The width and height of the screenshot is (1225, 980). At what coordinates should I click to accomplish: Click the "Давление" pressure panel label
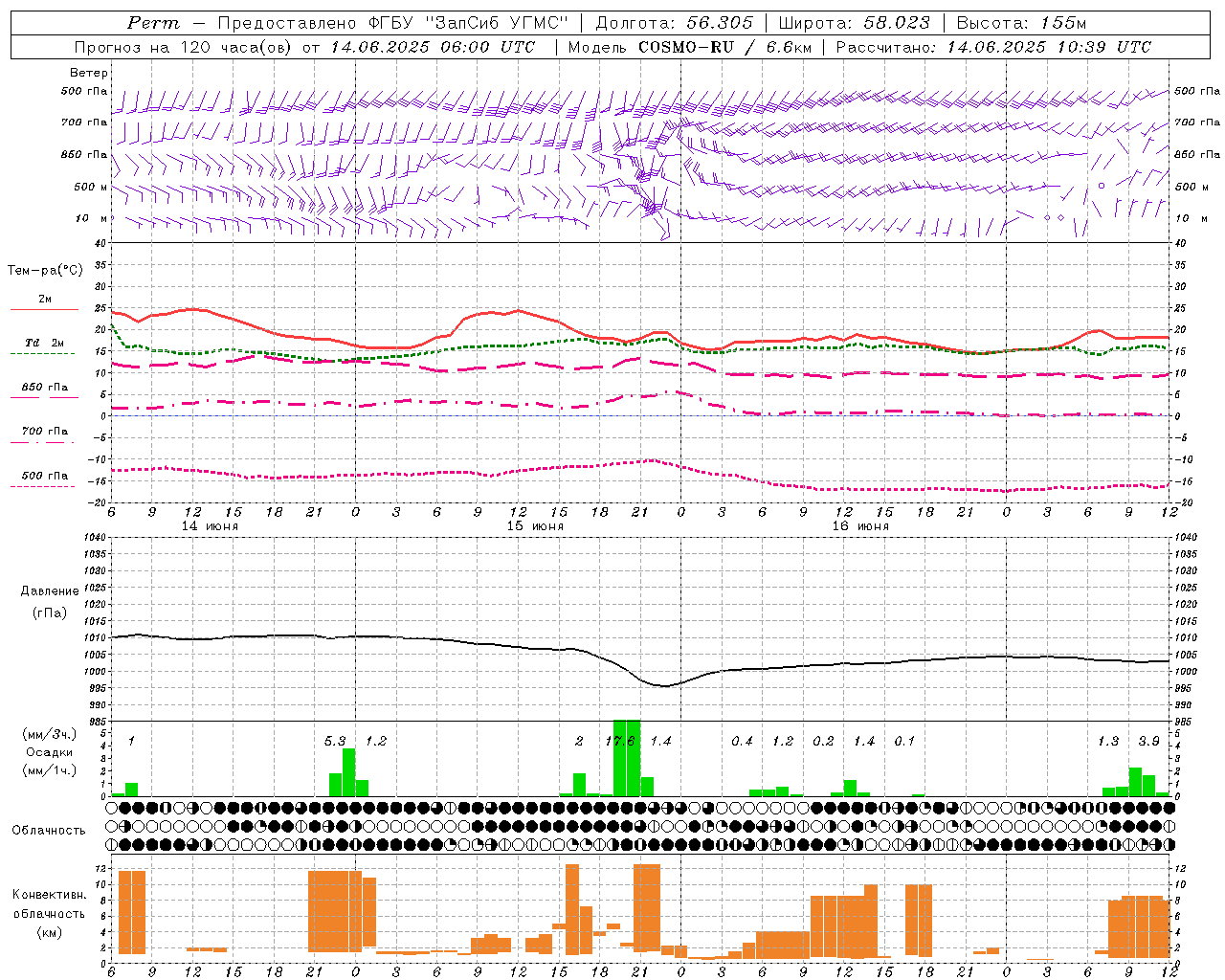tap(49, 591)
